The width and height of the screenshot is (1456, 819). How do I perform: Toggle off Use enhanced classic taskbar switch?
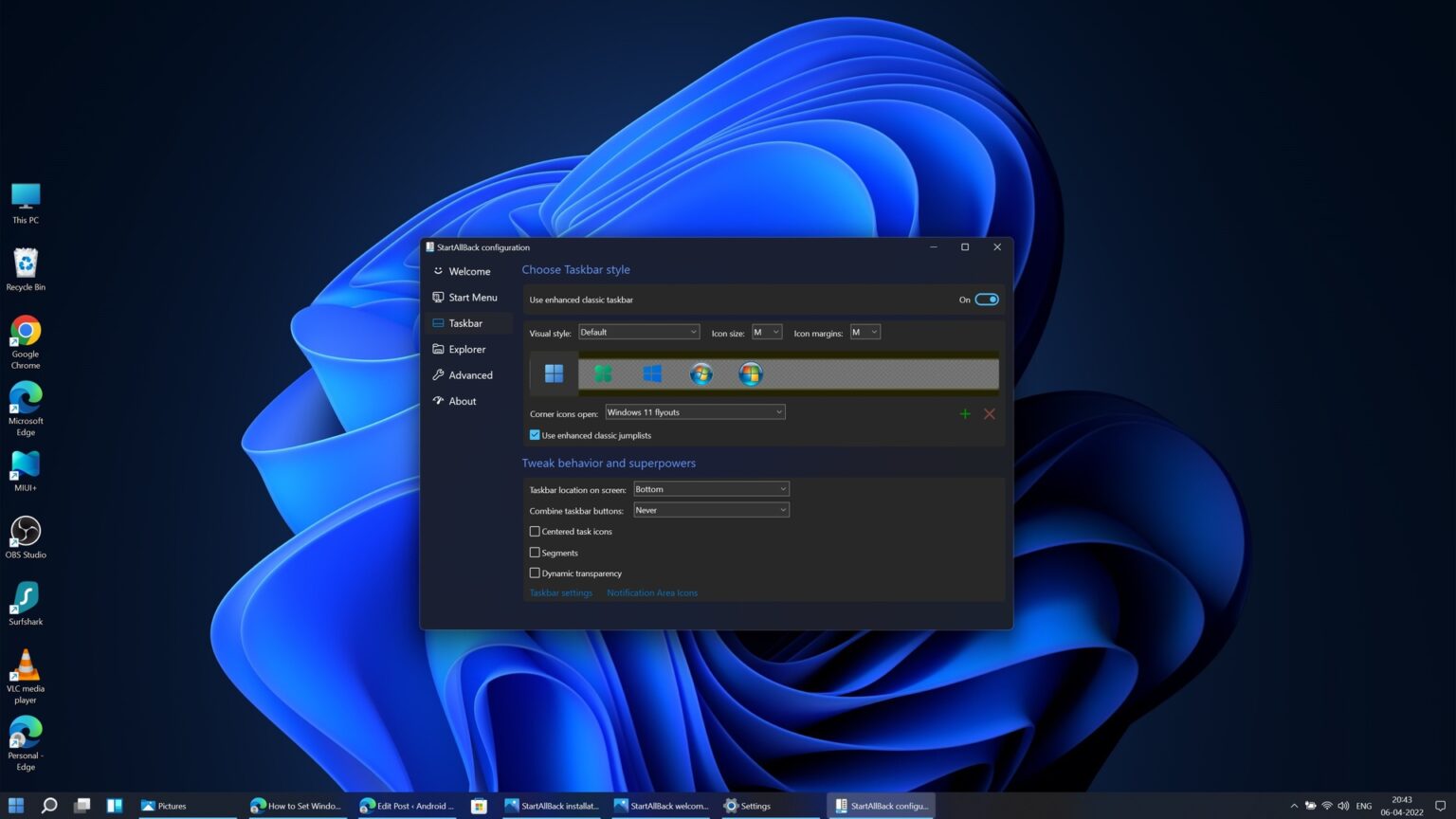[987, 300]
